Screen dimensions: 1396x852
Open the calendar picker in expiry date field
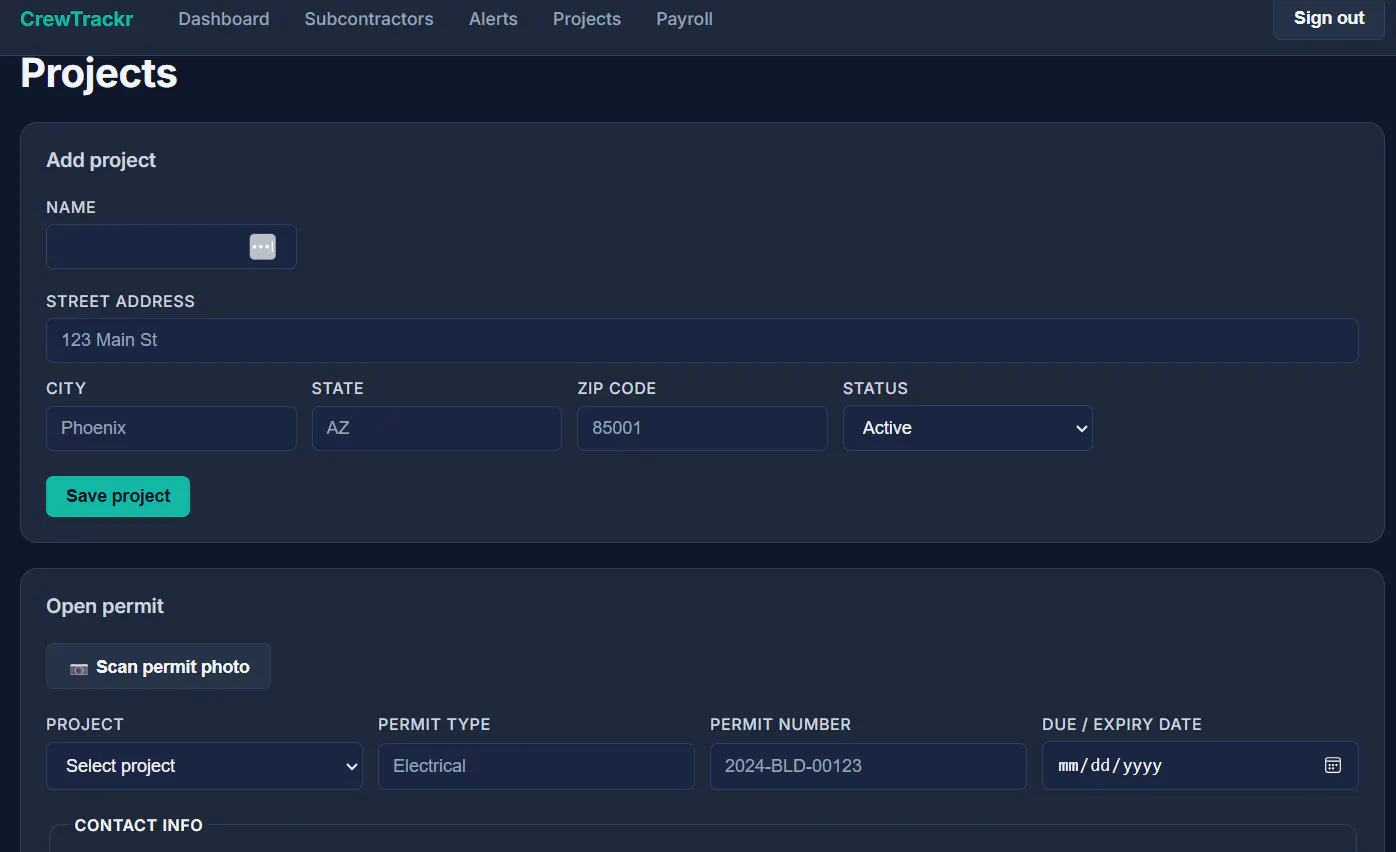1332,765
